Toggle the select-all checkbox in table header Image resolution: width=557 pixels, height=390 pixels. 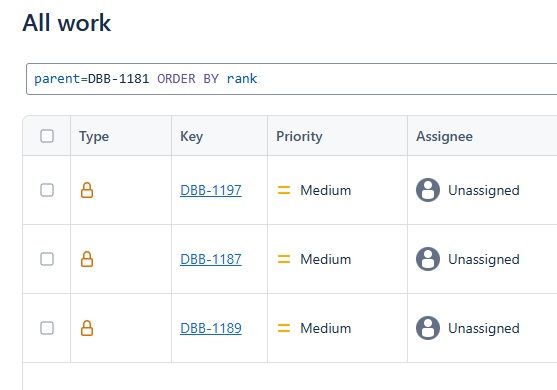pyautogui.click(x=47, y=136)
